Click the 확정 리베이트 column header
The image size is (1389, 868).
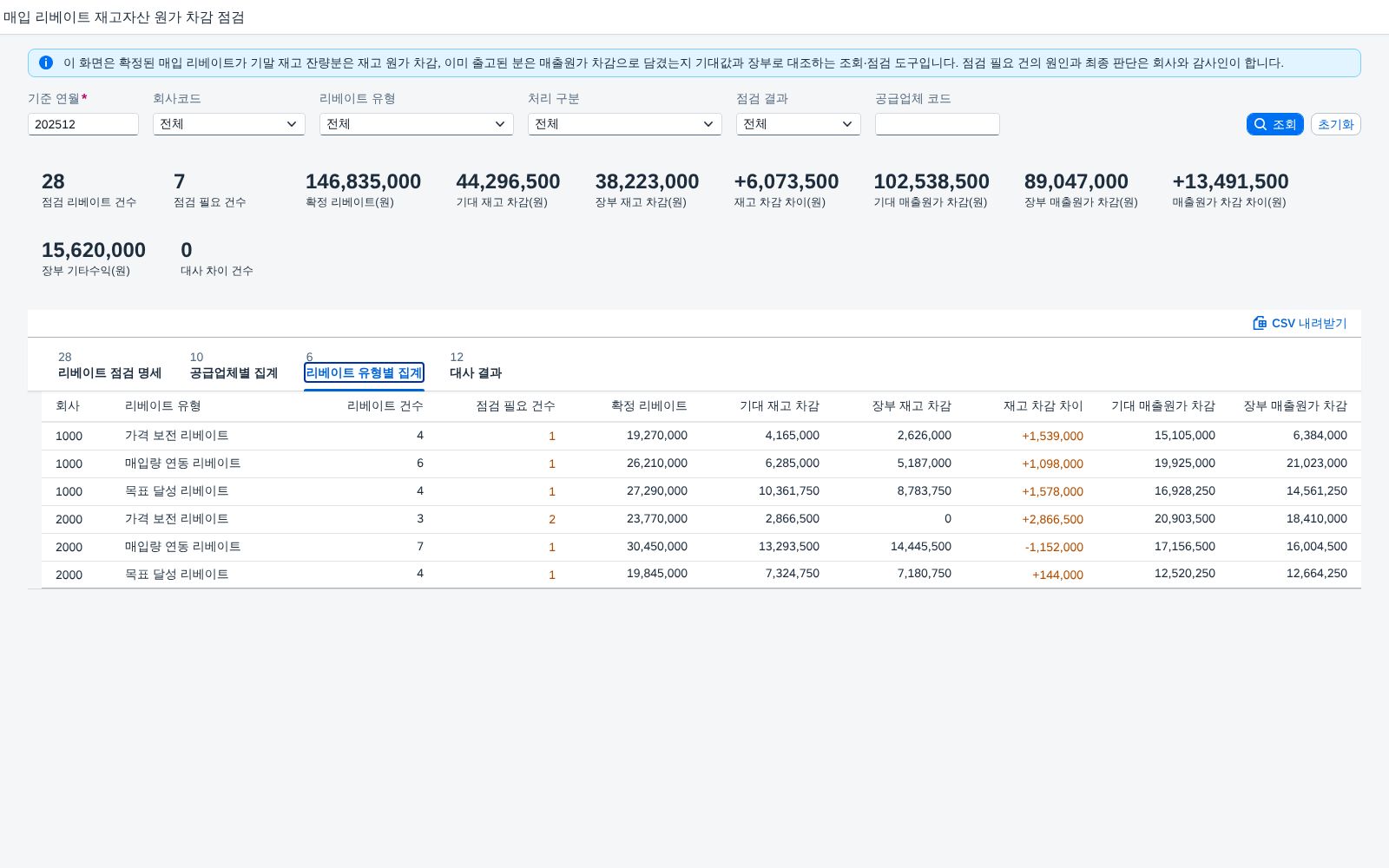[x=649, y=405]
